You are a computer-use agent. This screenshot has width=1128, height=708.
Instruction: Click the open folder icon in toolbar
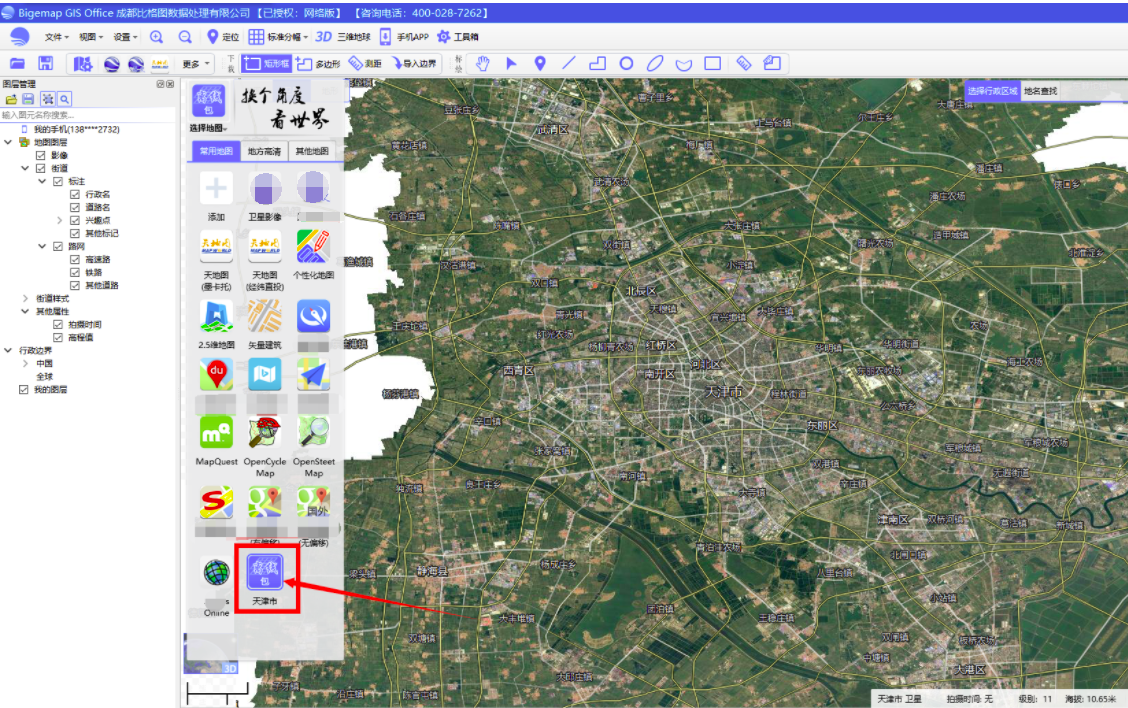point(17,63)
